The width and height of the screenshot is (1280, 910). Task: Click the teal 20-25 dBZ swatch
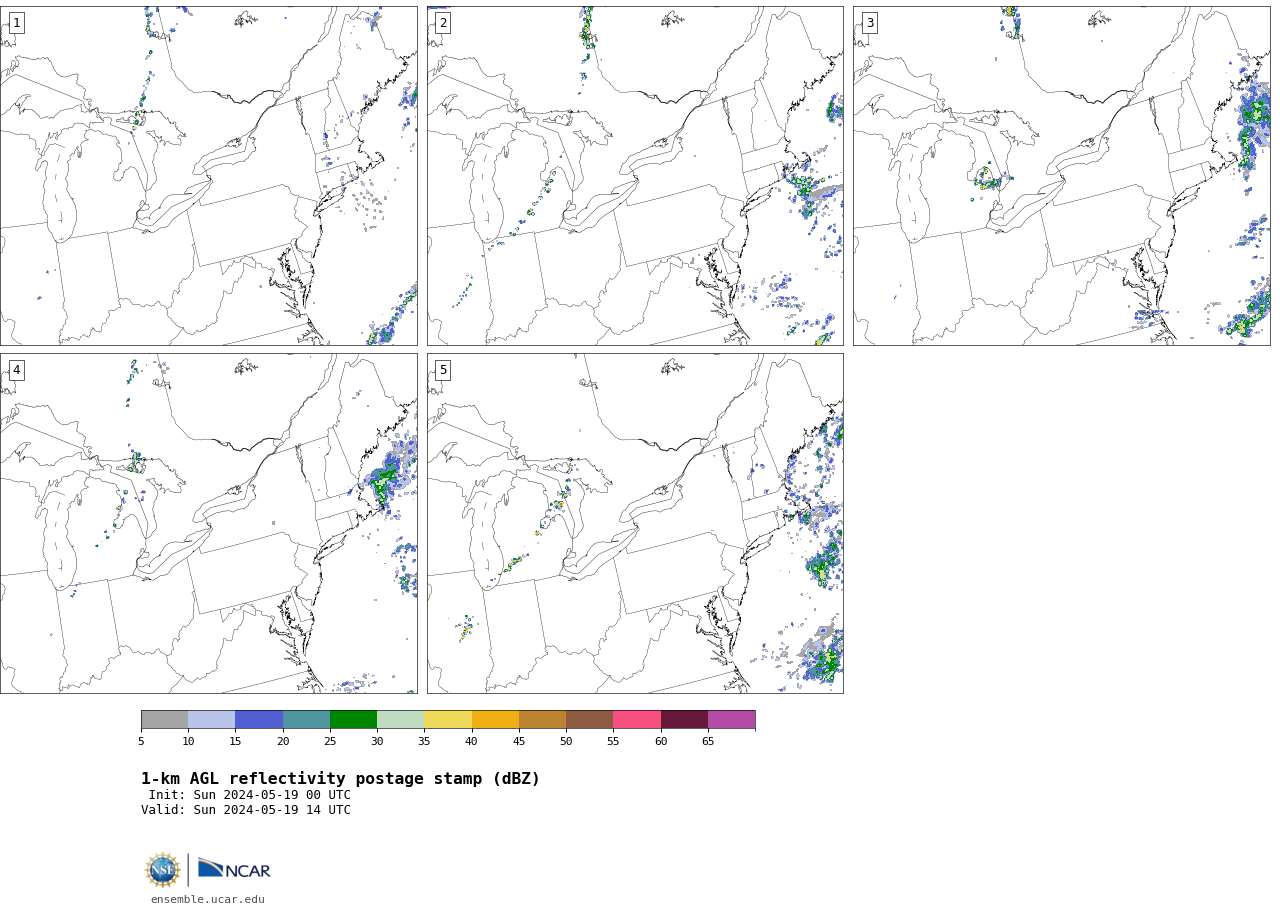pos(306,720)
